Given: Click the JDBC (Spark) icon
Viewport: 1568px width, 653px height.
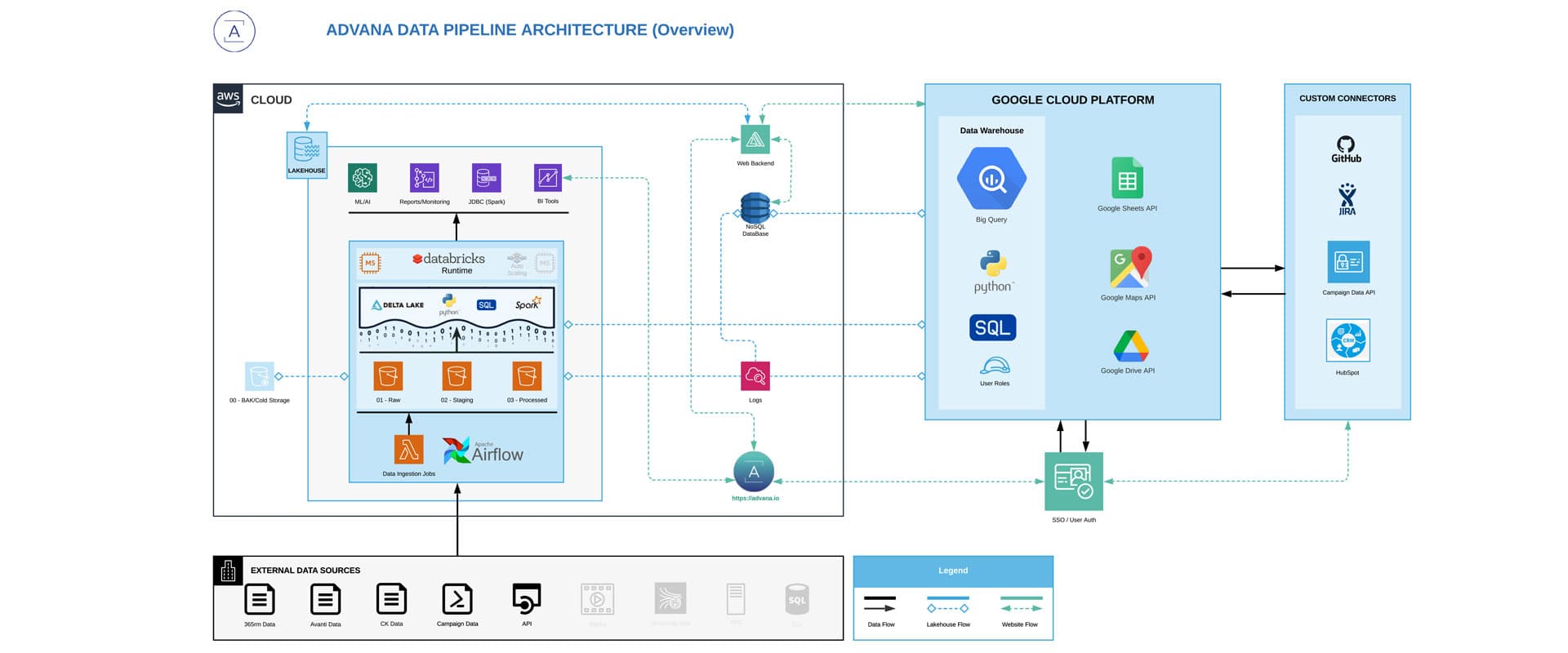Looking at the screenshot, I should [486, 178].
